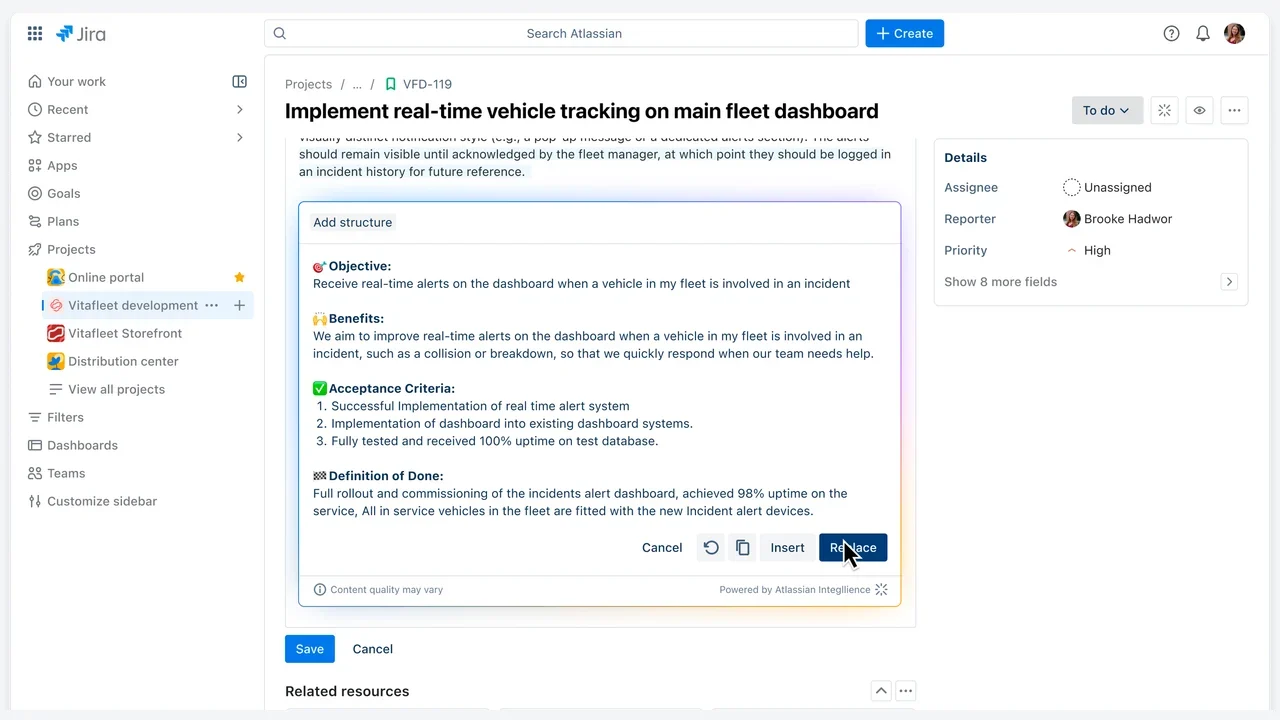Open the app switcher grid icon
Screen dimensions: 1280x720
click(x=35, y=33)
